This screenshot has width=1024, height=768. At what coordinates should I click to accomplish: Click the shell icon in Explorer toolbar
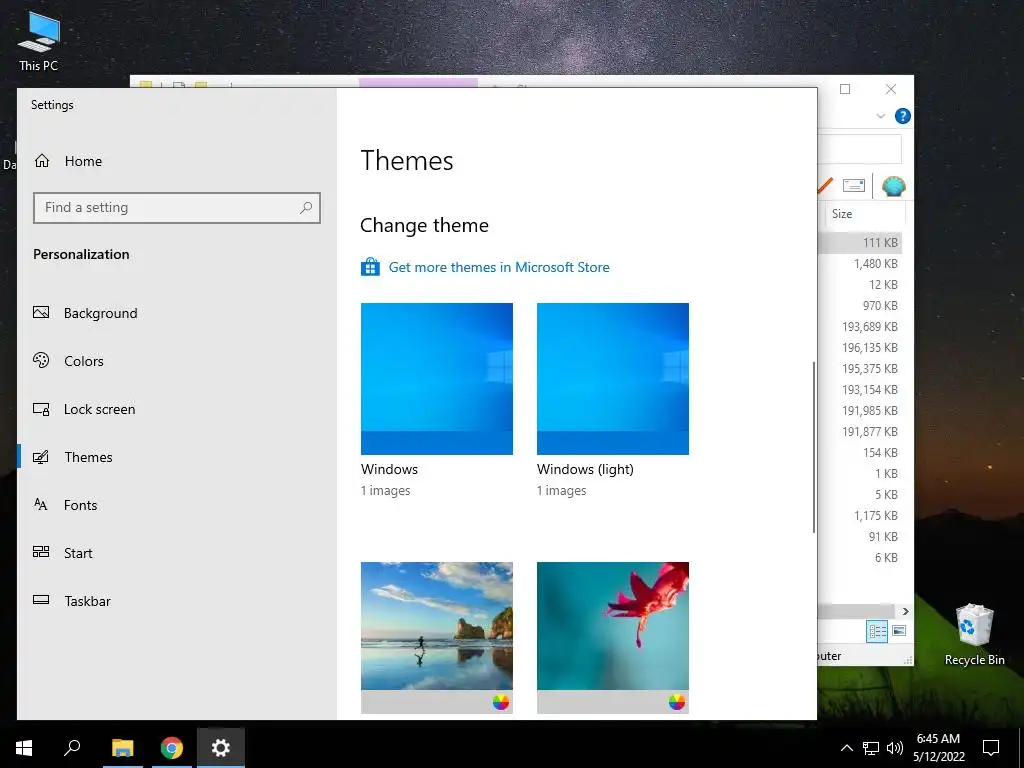(893, 187)
